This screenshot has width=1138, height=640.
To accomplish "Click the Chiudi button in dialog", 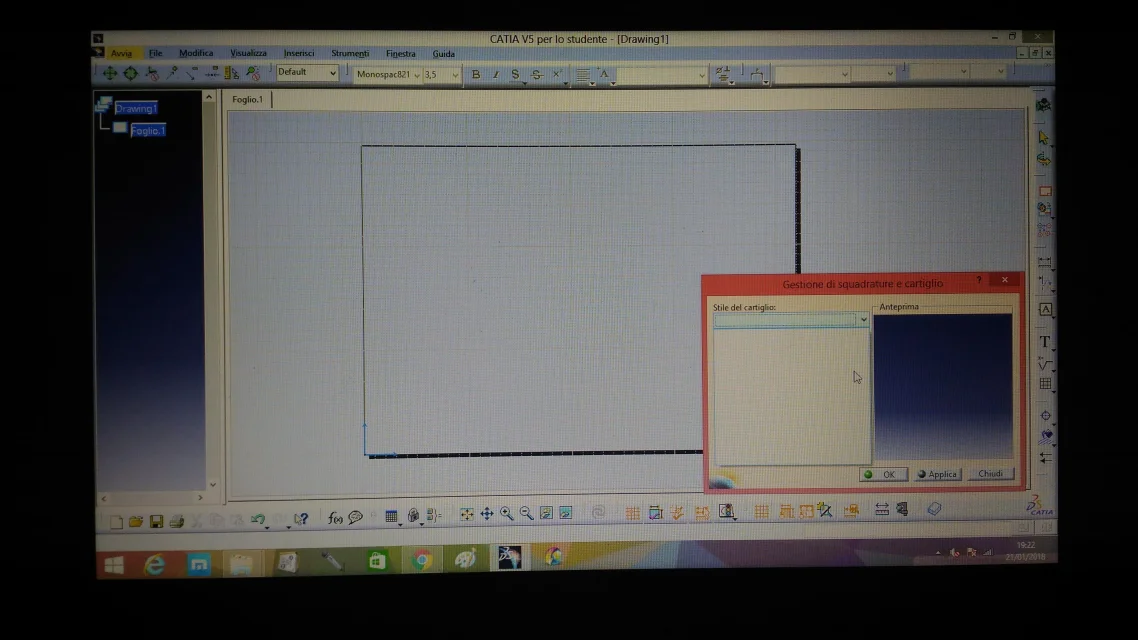I will click(990, 474).
